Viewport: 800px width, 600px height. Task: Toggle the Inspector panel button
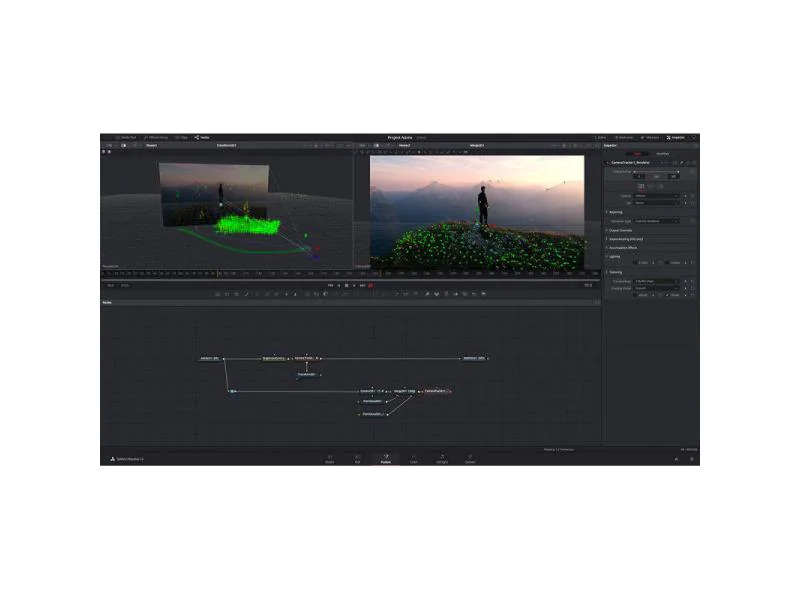tap(676, 137)
